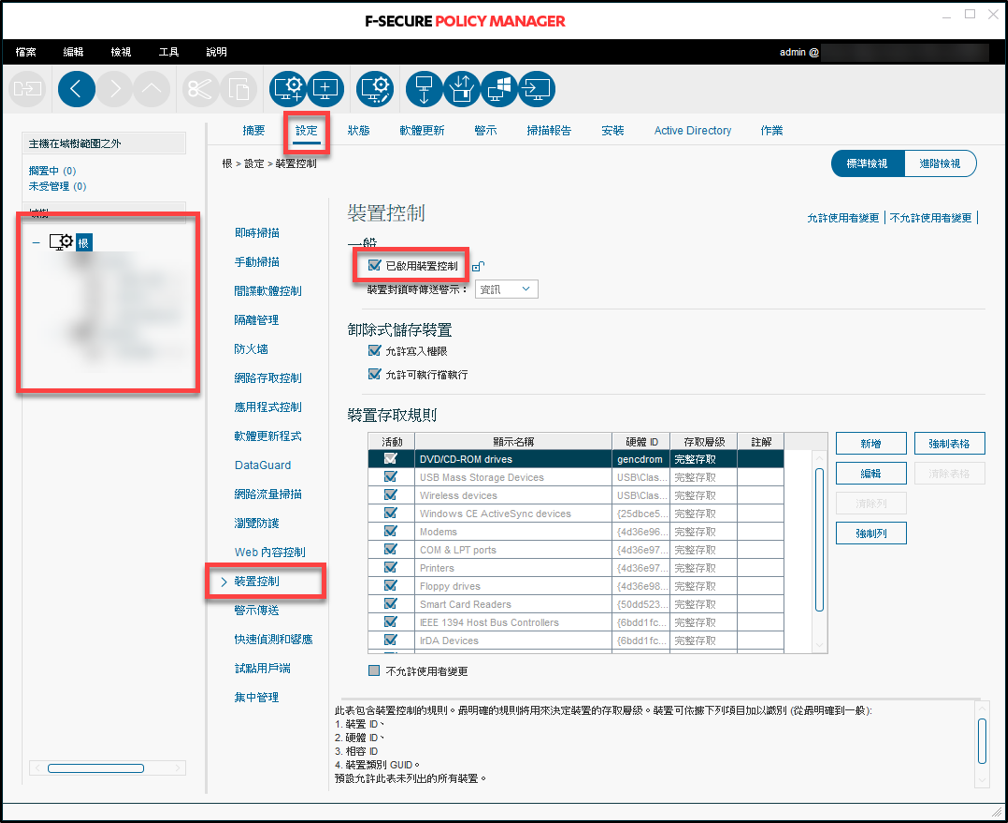Uncheck 允許寫入權限 for removable storage

click(x=375, y=352)
